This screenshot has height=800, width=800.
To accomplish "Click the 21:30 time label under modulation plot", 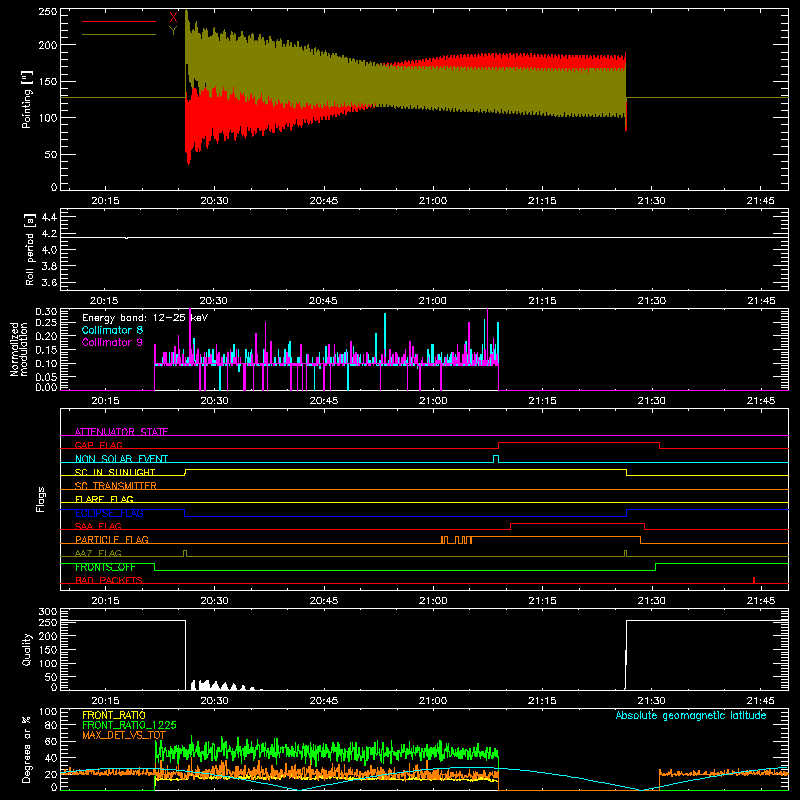I will coord(652,401).
